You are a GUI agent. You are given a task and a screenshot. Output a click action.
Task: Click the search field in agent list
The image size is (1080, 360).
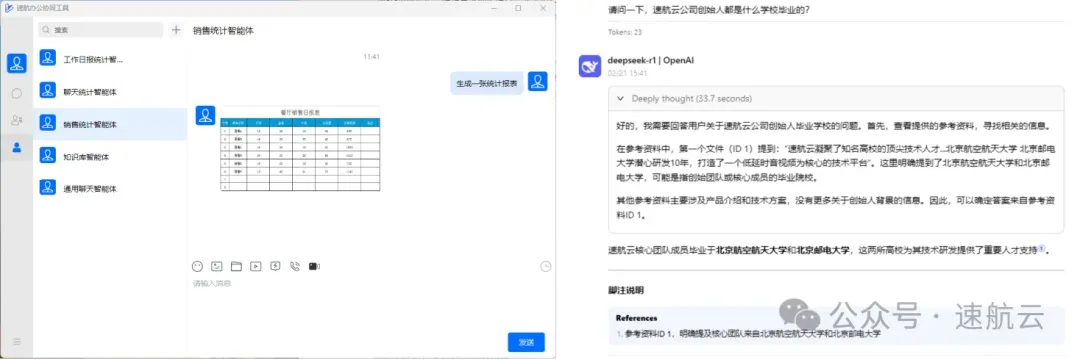(101, 30)
